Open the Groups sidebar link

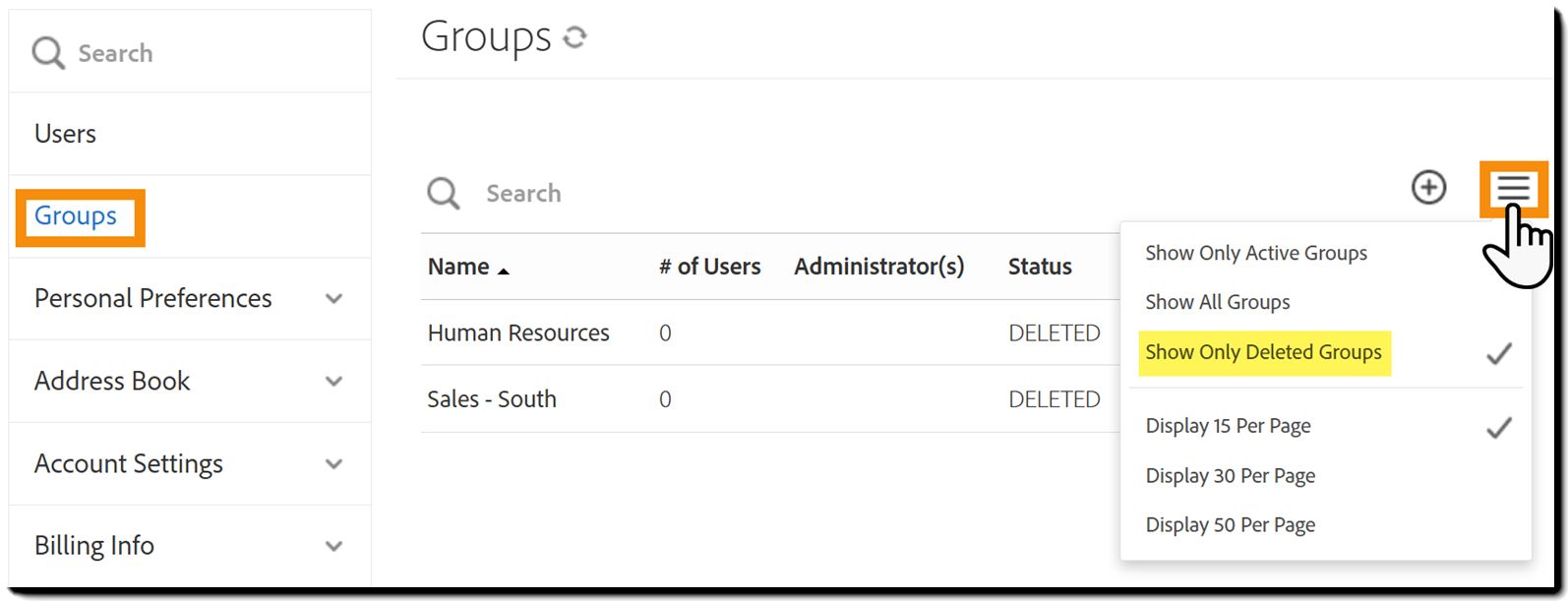tap(76, 215)
